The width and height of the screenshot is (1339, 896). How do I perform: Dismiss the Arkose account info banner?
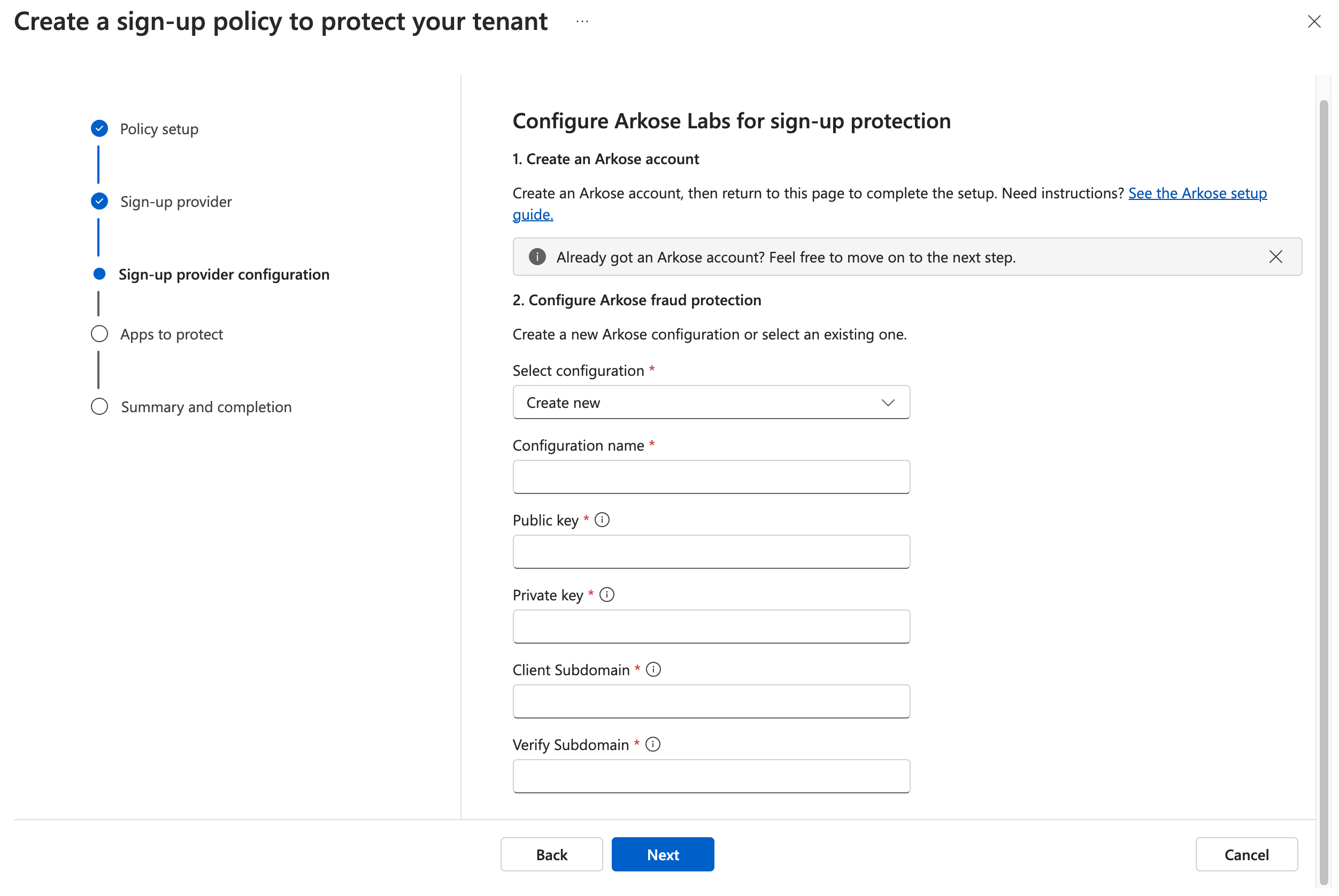(x=1275, y=257)
